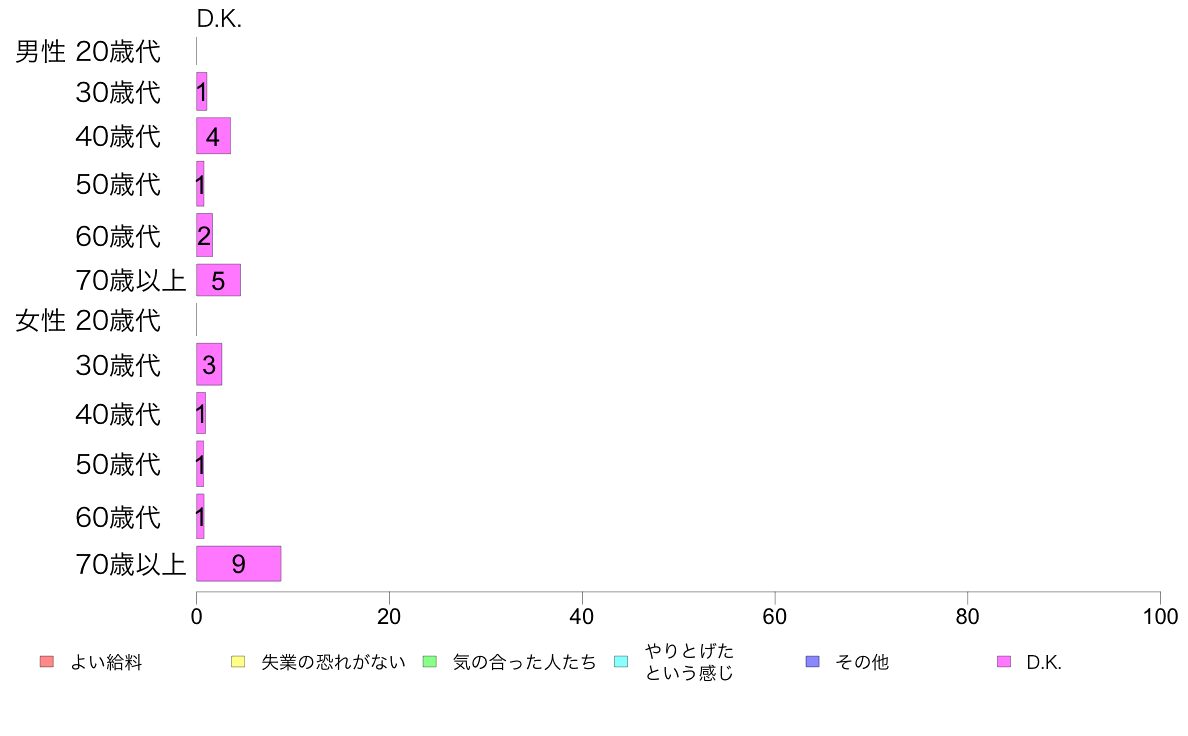Select the 女性 30歳代 bar showing 3
Image resolution: width=1188 pixels, height=736 pixels.
tap(209, 365)
